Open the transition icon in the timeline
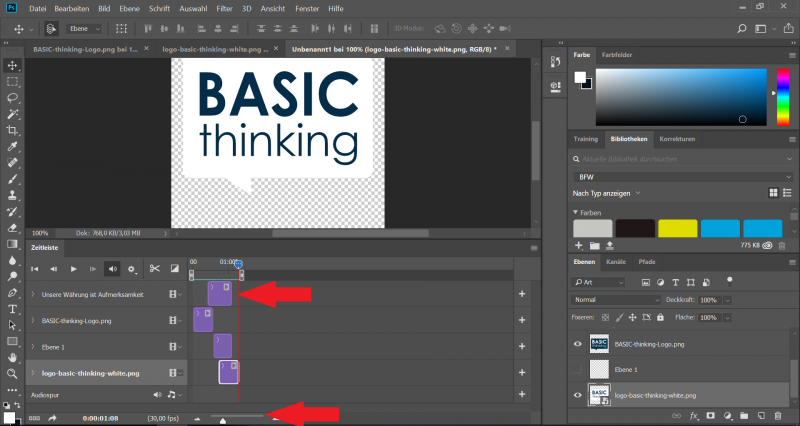 [x=174, y=268]
